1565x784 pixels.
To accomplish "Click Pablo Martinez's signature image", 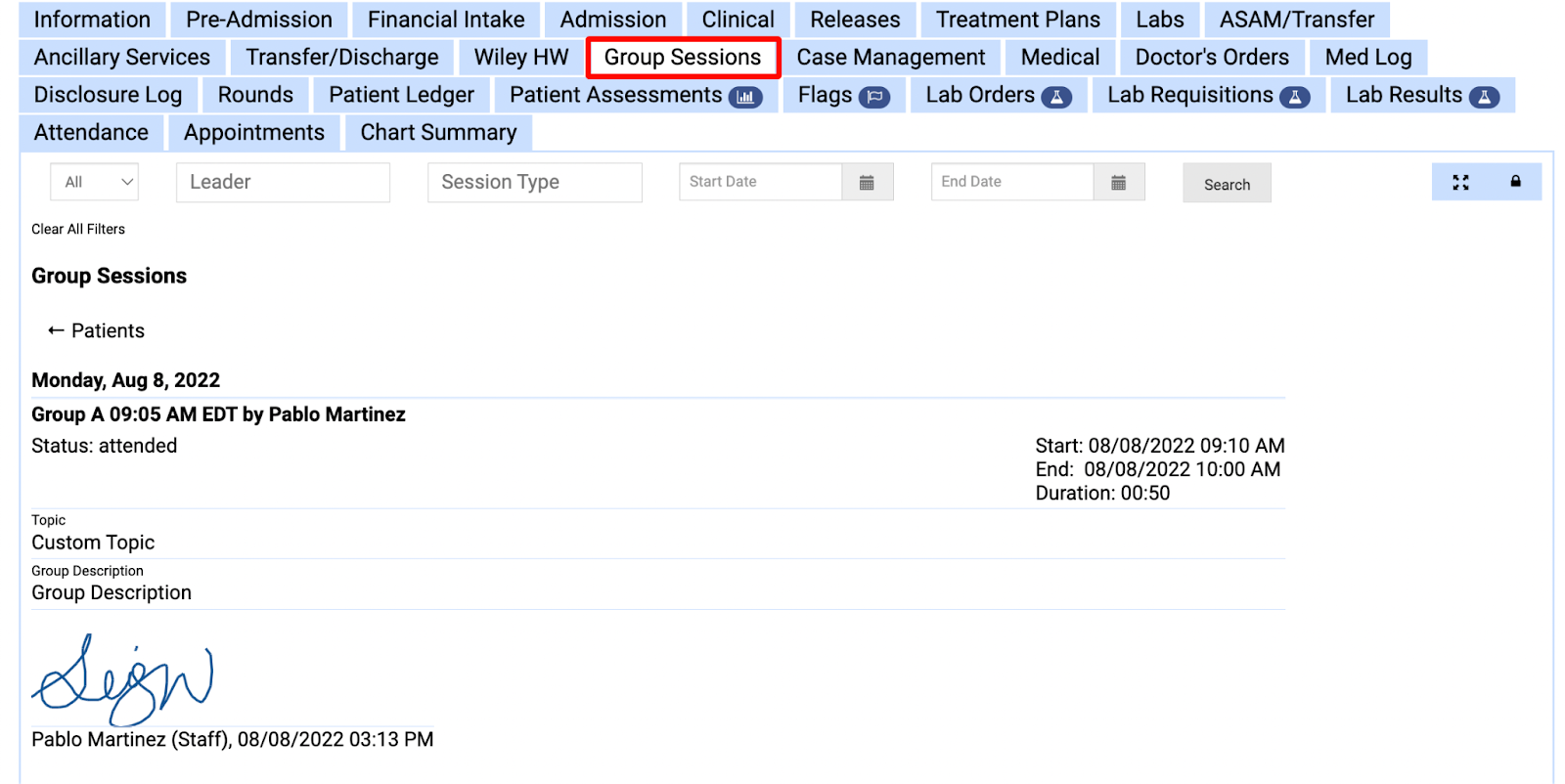I will pos(123,679).
